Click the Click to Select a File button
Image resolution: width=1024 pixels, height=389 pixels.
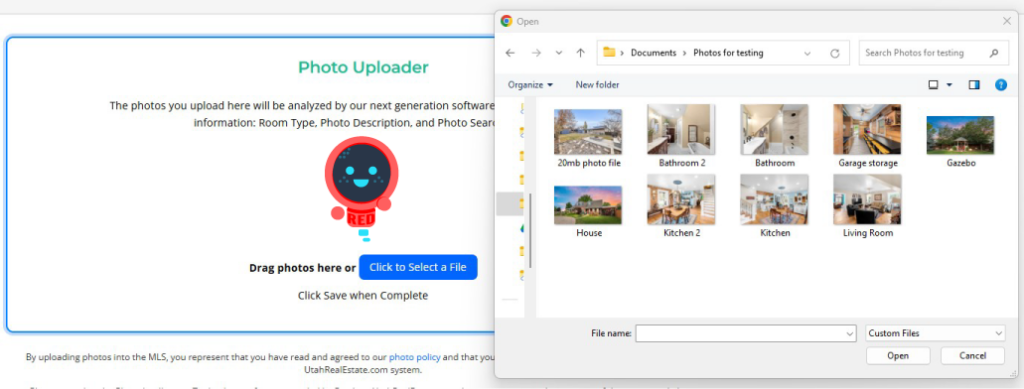pyautogui.click(x=418, y=268)
